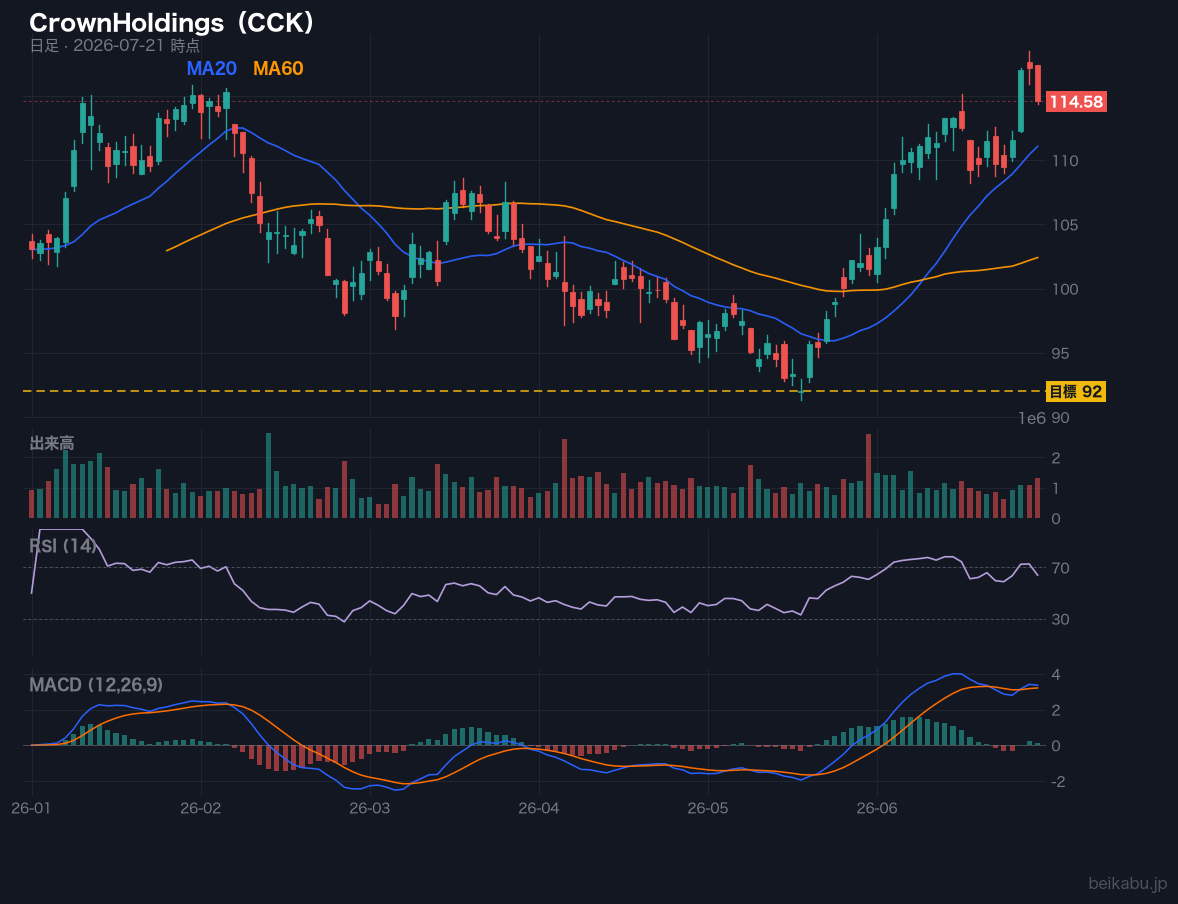Click the 26-05 date axis label
Image resolution: width=1178 pixels, height=904 pixels.
tap(708, 809)
